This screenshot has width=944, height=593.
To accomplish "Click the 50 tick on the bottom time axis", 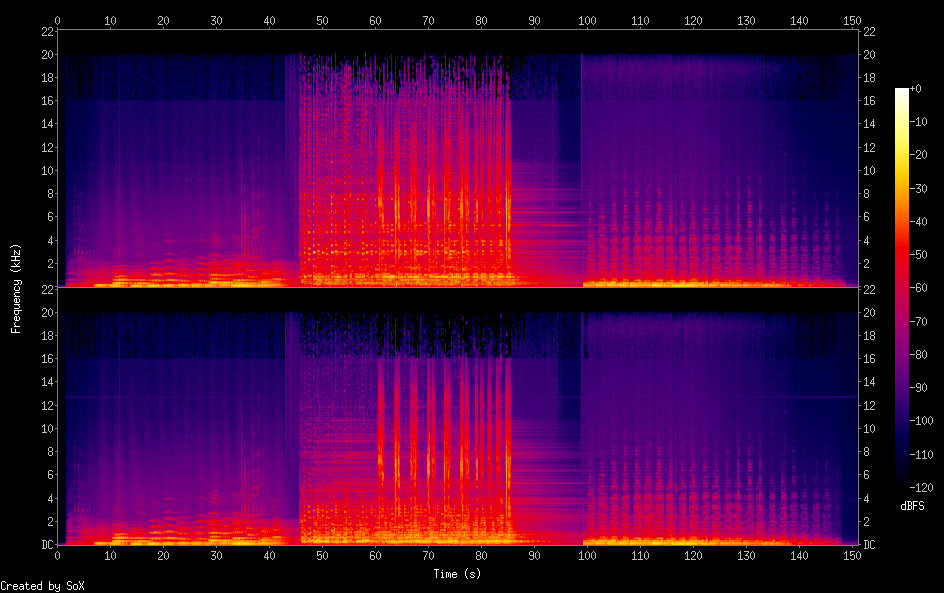I will click(322, 556).
